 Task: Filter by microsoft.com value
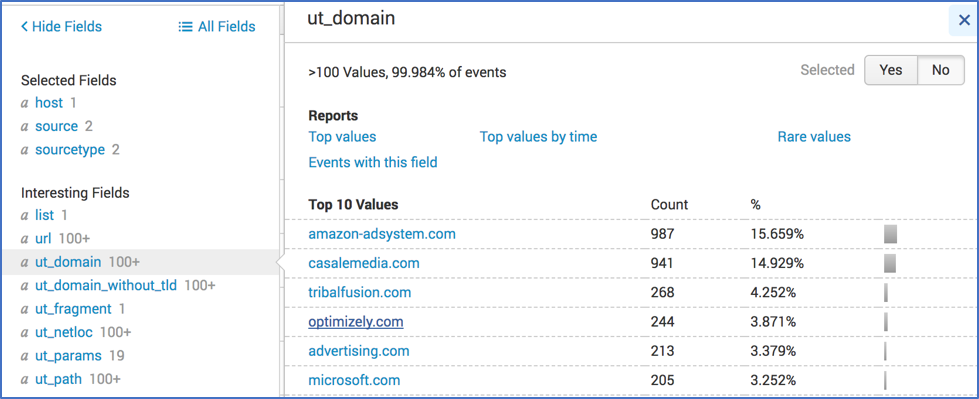pyautogui.click(x=354, y=380)
